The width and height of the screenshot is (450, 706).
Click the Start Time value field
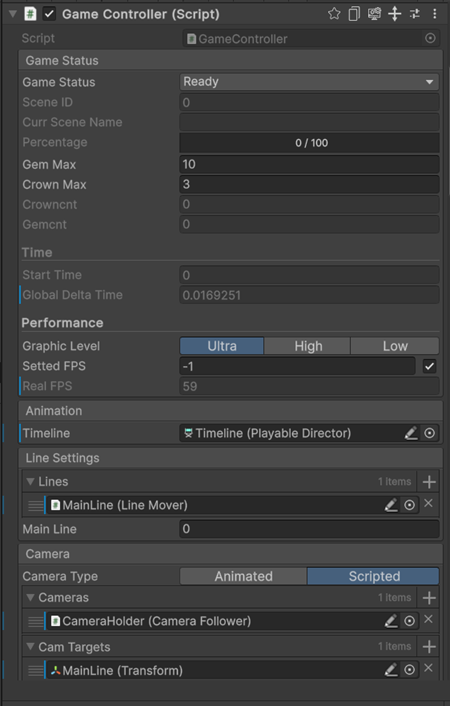click(309, 275)
